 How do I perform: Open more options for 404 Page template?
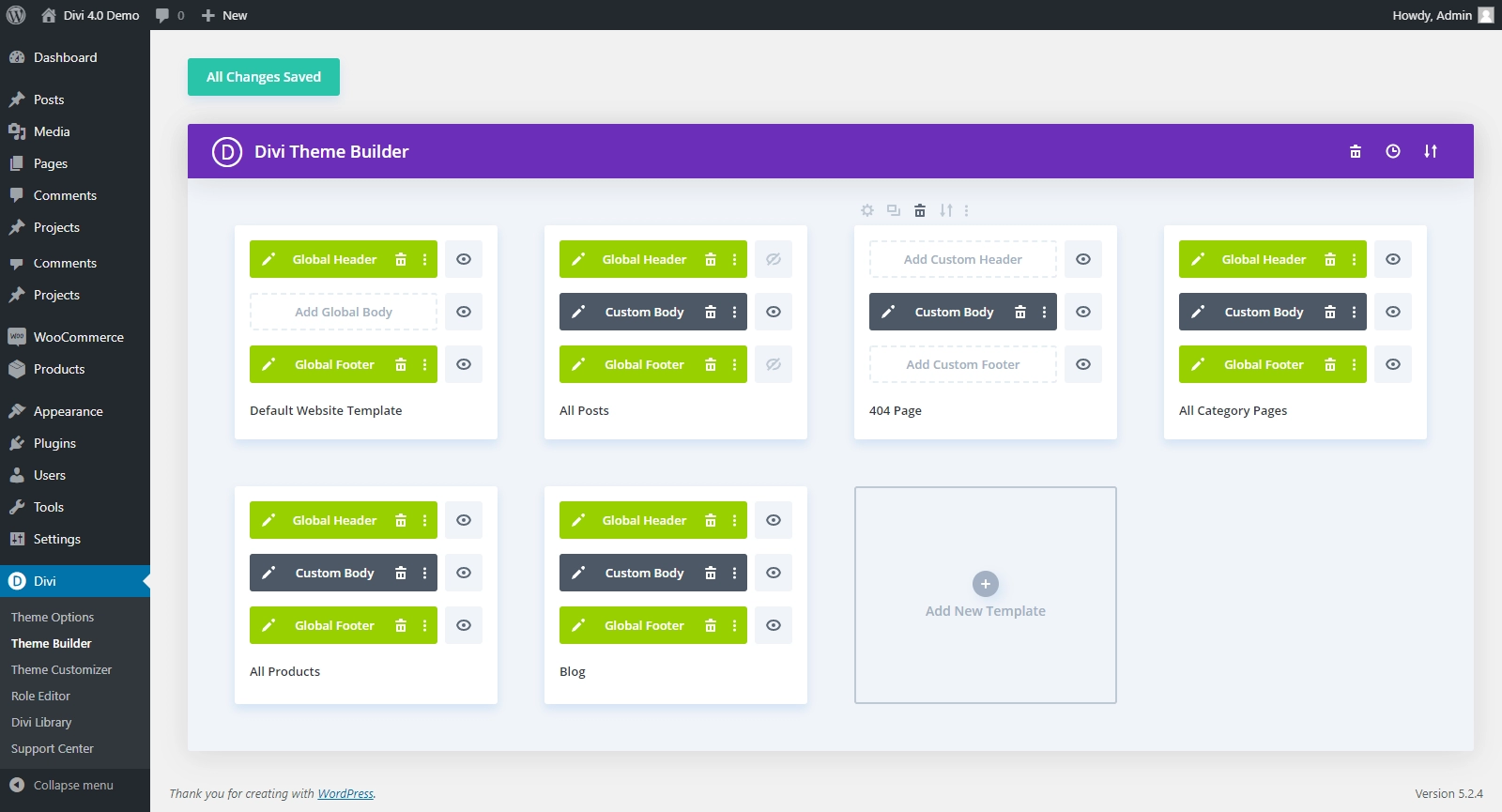[x=966, y=210]
